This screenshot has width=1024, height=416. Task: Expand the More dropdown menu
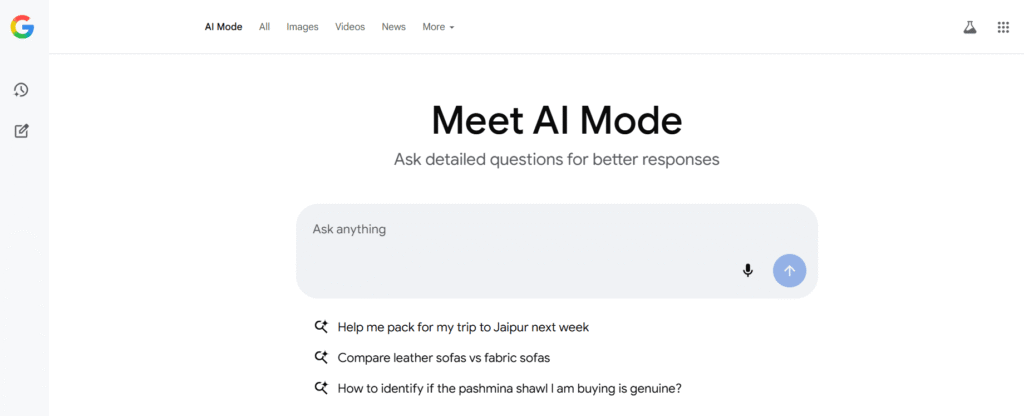tap(438, 27)
